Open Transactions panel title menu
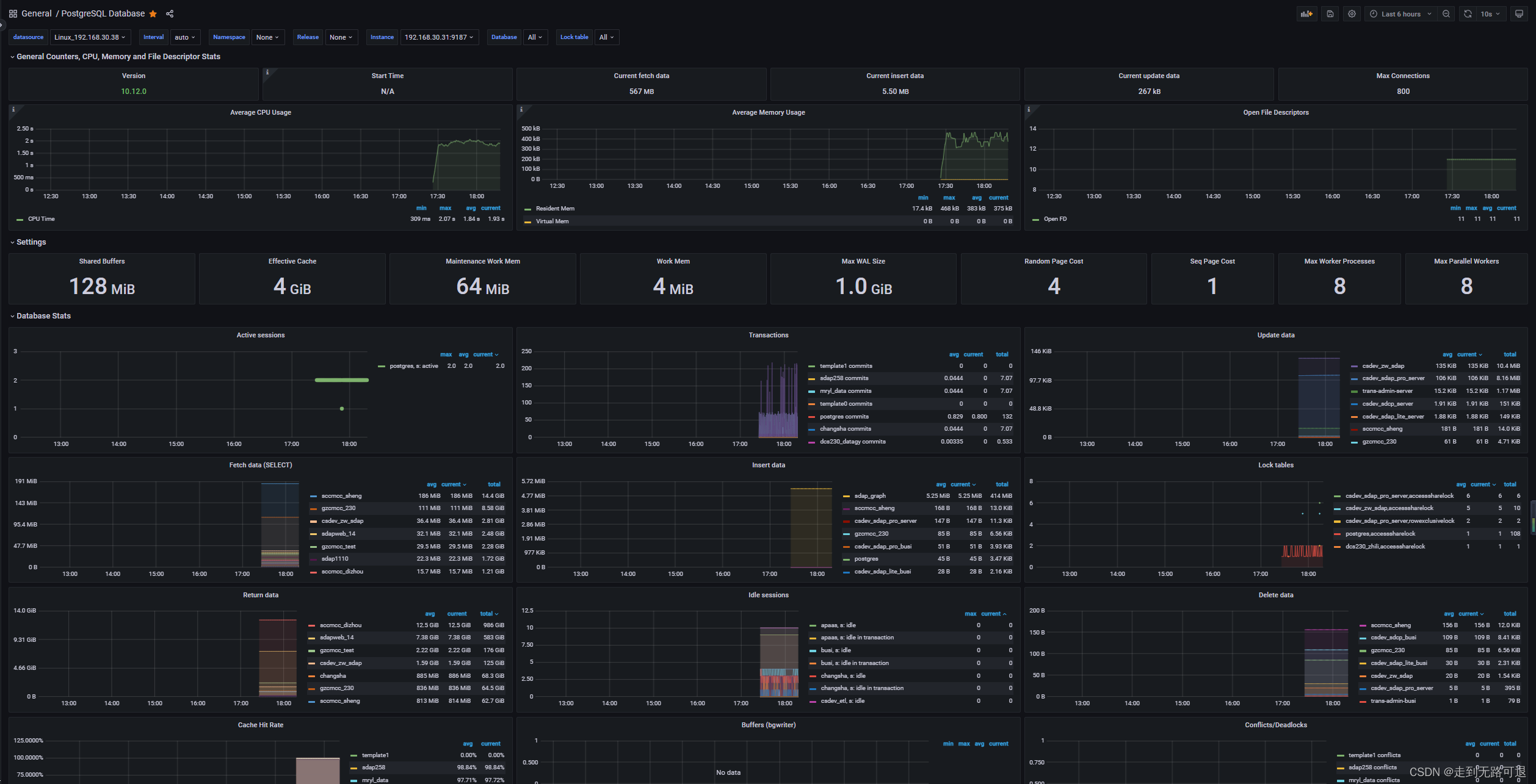This screenshot has width=1536, height=784. pyautogui.click(x=768, y=335)
